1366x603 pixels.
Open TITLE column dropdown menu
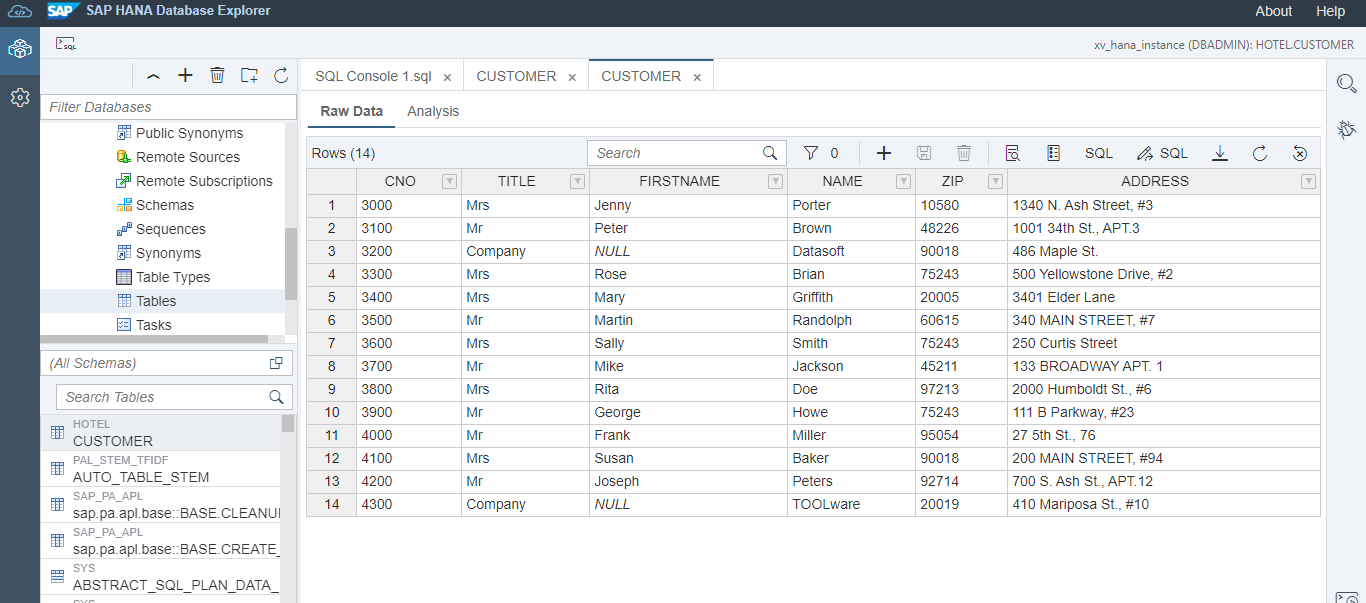tap(577, 181)
